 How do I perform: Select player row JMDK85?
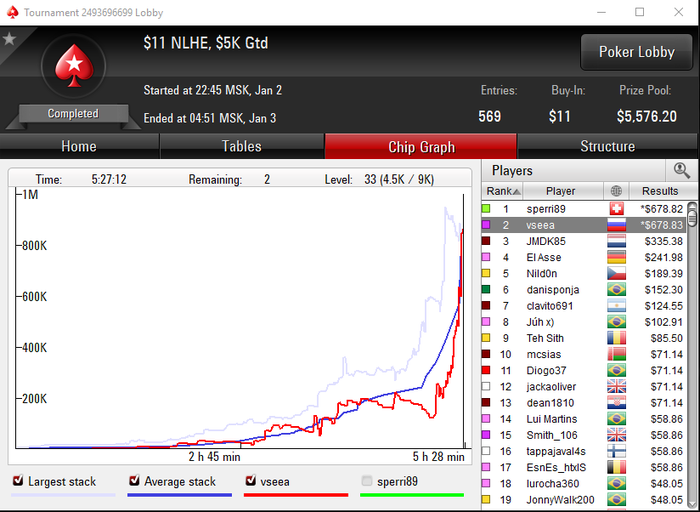[x=584, y=241]
